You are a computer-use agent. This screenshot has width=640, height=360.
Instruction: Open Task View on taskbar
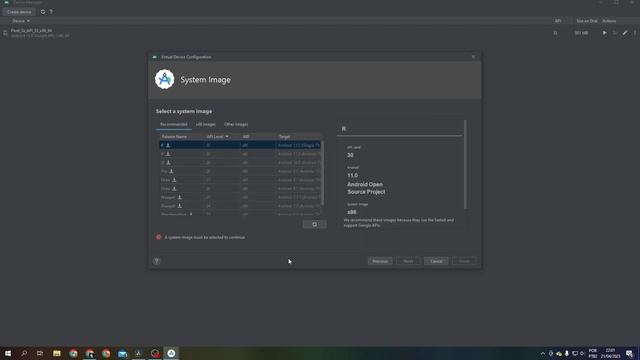[x=40, y=353]
